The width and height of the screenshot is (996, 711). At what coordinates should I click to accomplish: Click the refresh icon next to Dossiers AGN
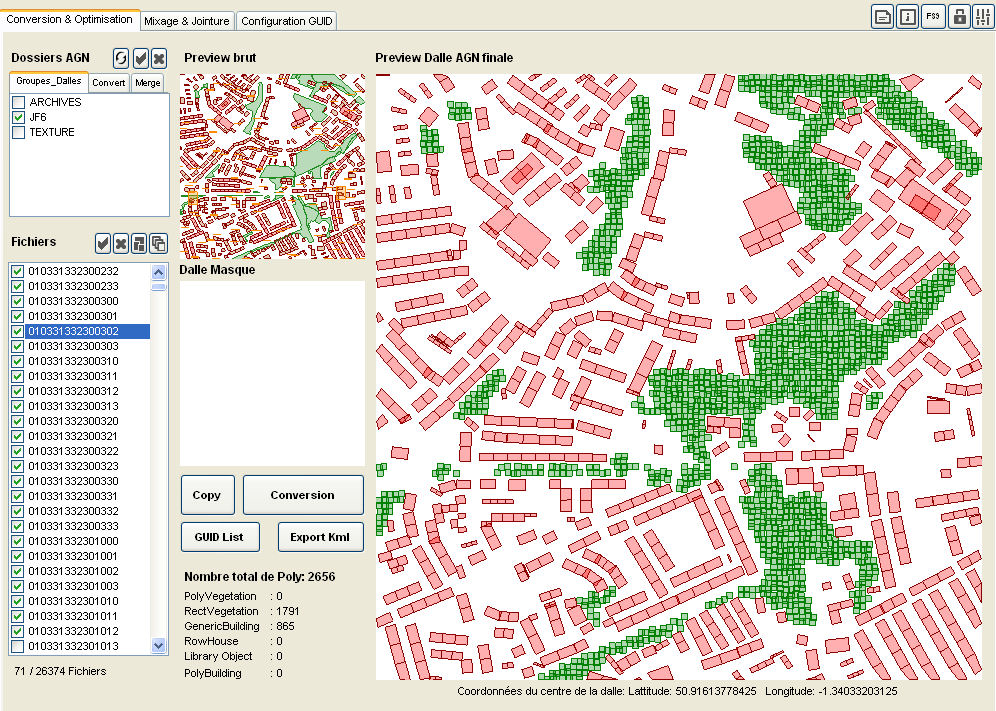(121, 58)
